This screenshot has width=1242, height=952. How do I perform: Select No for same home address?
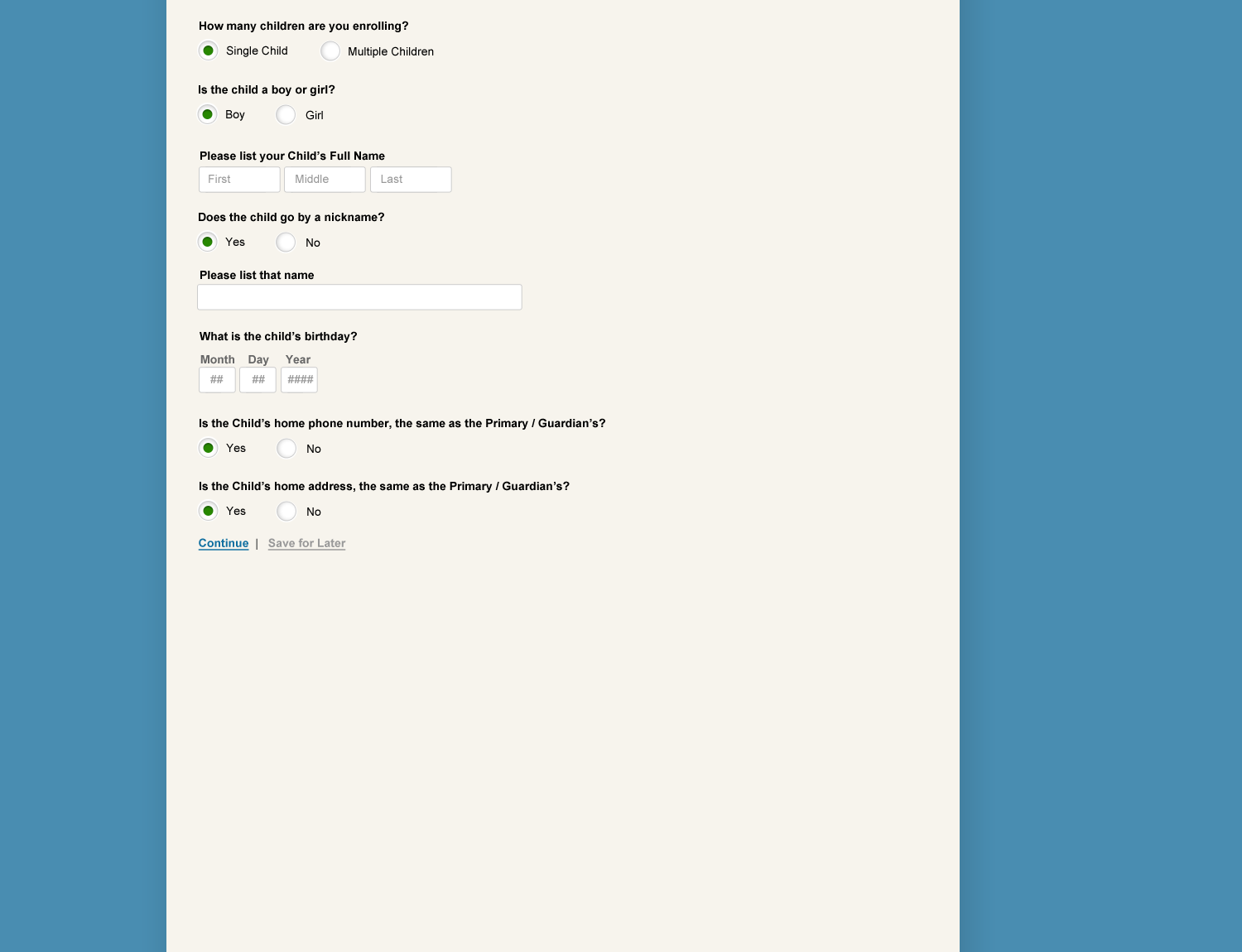[286, 512]
